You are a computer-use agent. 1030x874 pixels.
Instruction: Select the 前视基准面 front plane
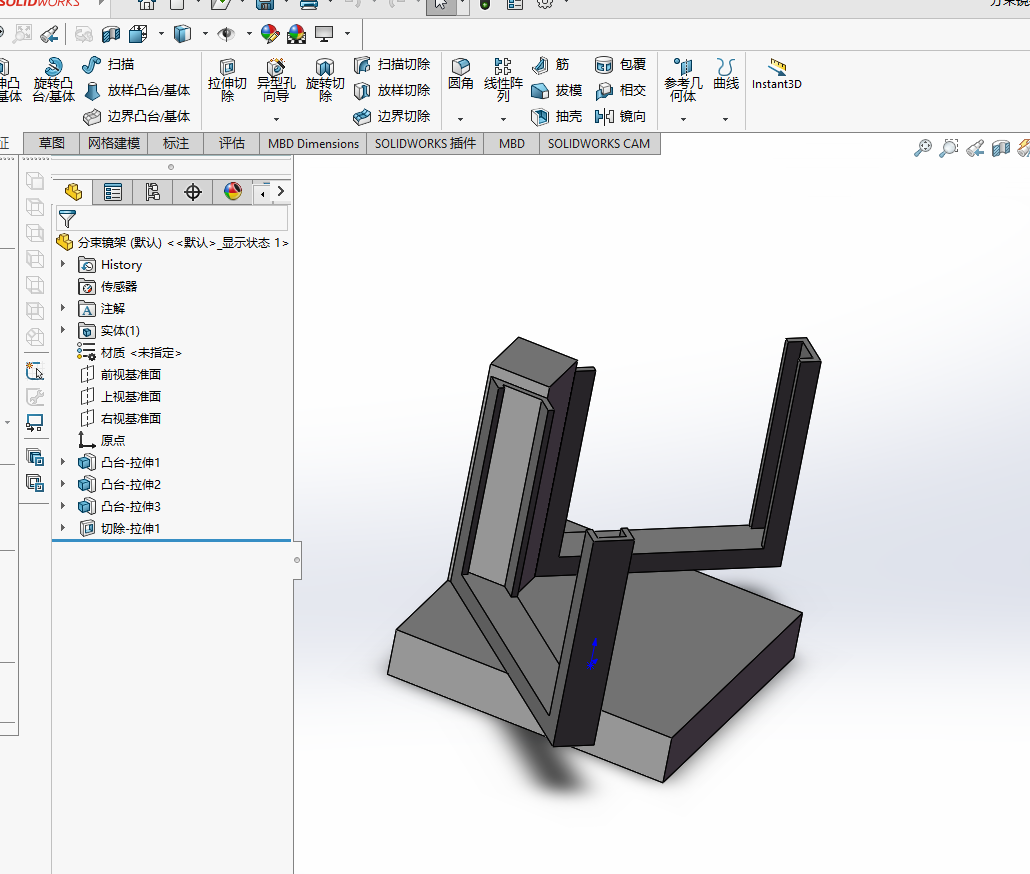120,374
